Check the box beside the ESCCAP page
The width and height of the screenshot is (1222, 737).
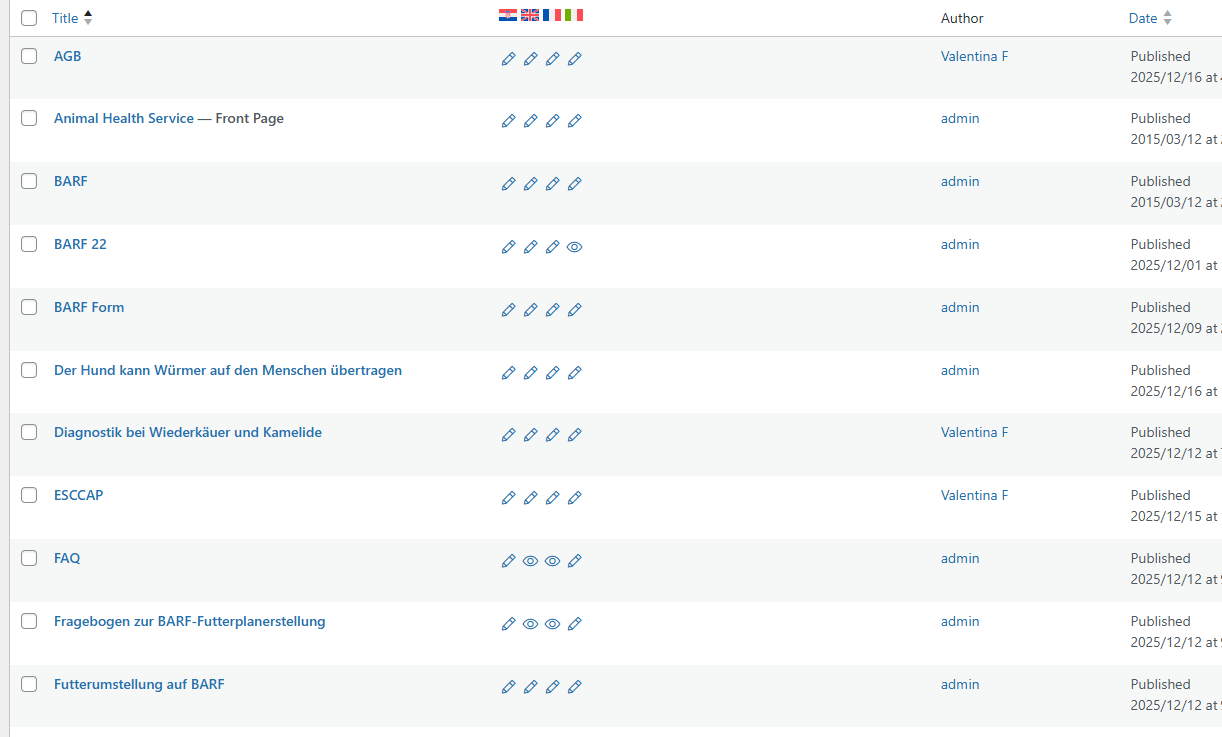tap(29, 495)
